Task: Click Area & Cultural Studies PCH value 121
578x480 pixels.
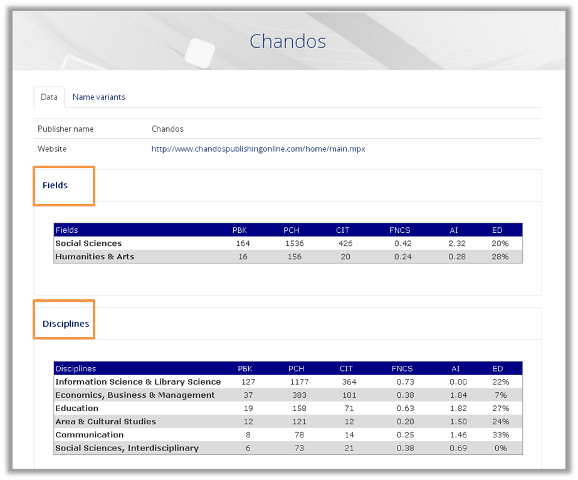Action: tap(299, 422)
